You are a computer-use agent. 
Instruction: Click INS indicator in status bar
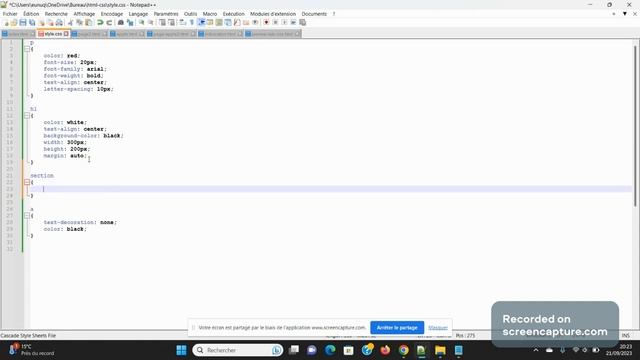(626, 336)
